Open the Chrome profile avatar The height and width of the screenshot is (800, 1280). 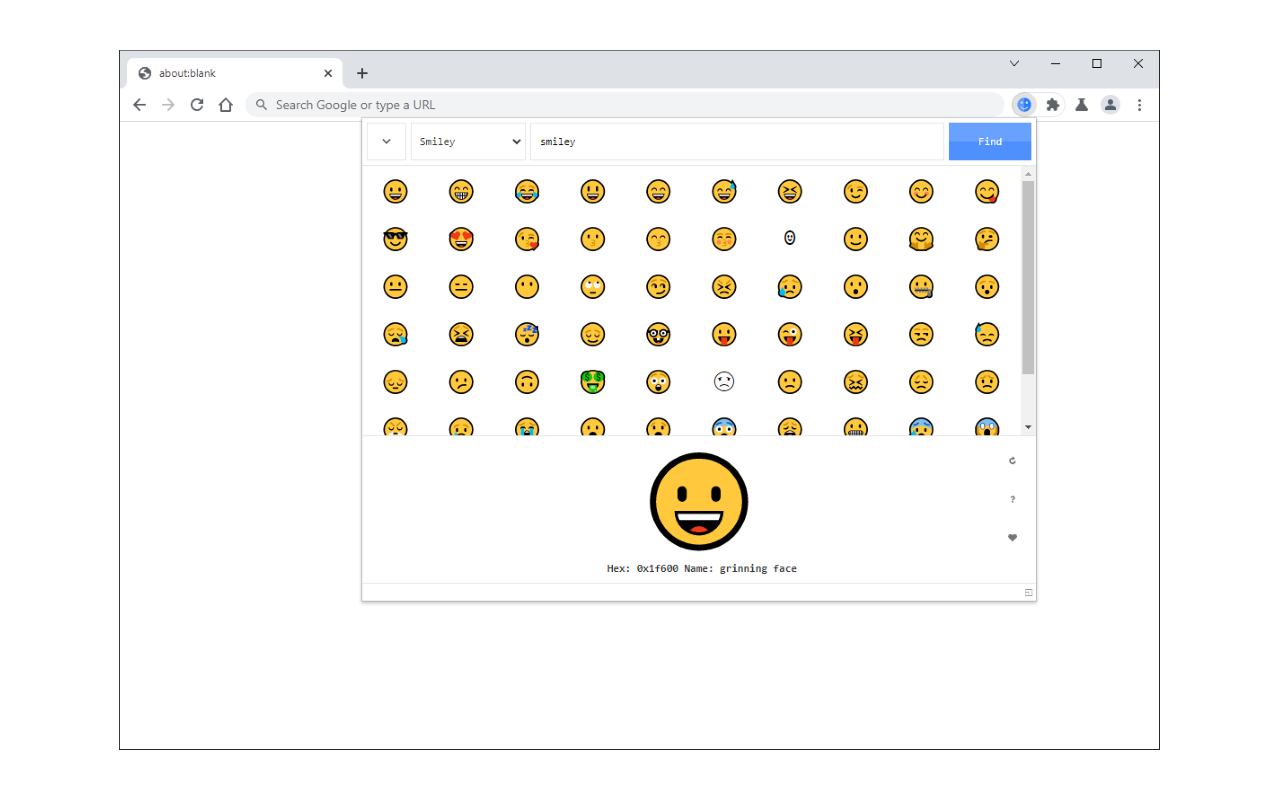pyautogui.click(x=1110, y=104)
